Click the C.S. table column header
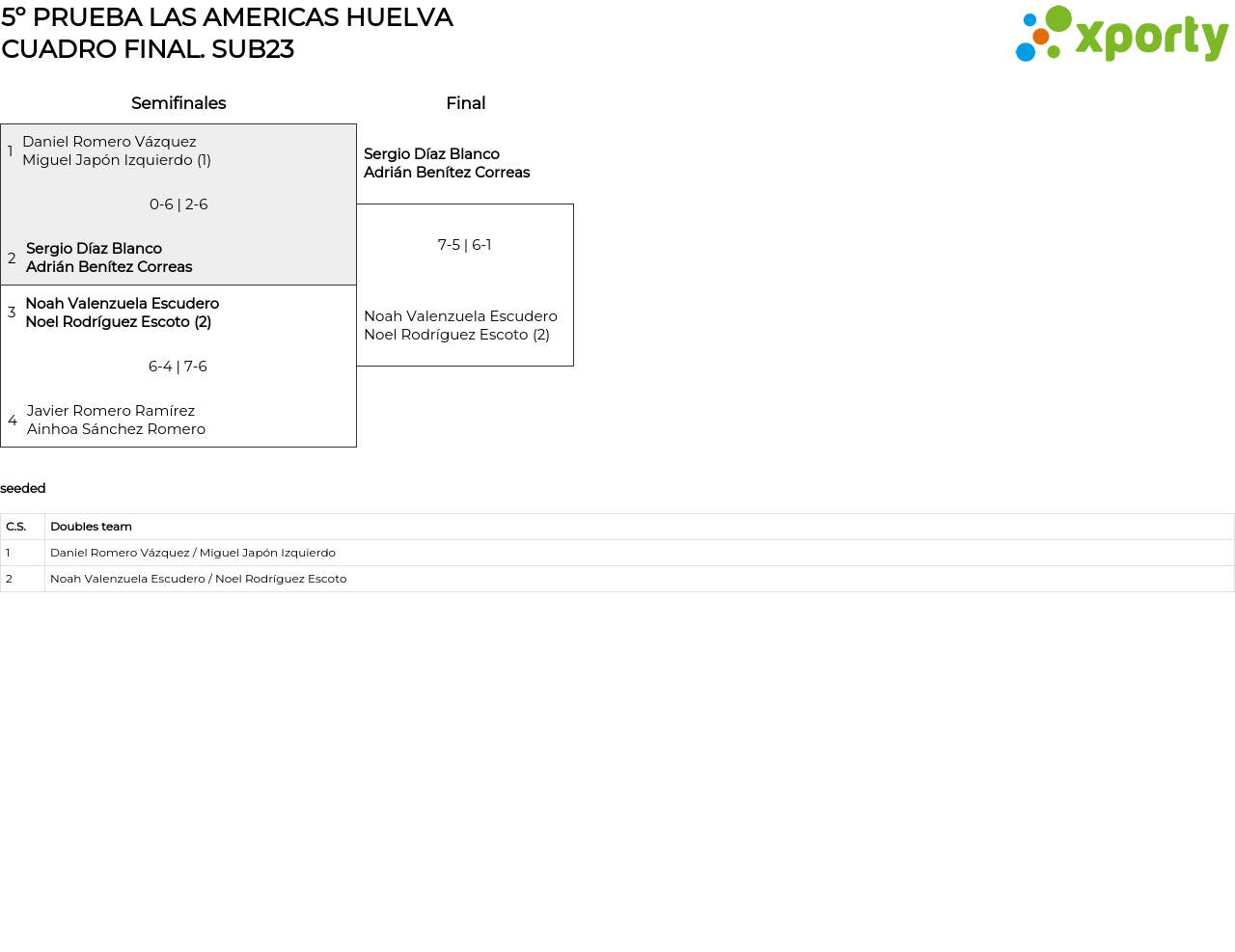The image size is (1235, 952). (x=16, y=527)
